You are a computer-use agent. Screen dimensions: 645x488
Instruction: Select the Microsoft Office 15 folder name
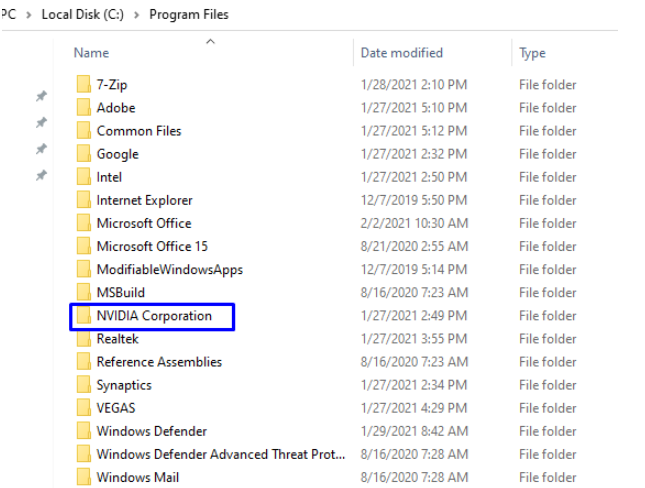coord(152,246)
